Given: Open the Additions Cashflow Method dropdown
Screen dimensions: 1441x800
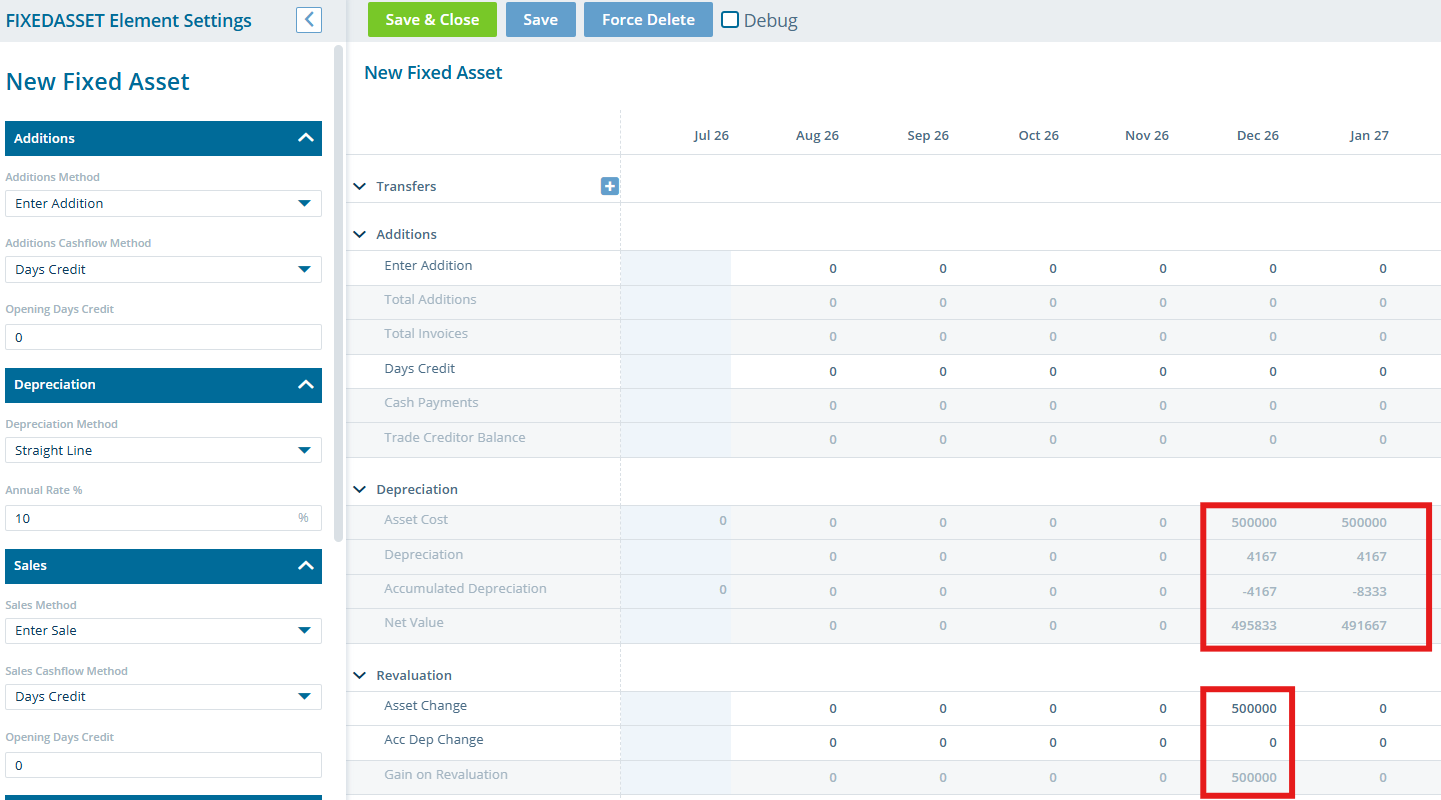Looking at the screenshot, I should tap(163, 269).
